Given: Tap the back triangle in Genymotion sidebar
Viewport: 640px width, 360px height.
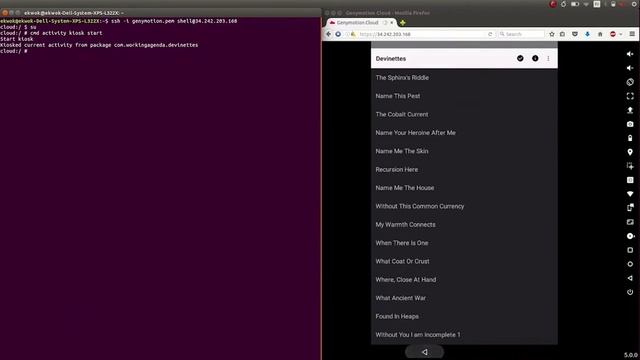Looking at the screenshot, I should 630,278.
